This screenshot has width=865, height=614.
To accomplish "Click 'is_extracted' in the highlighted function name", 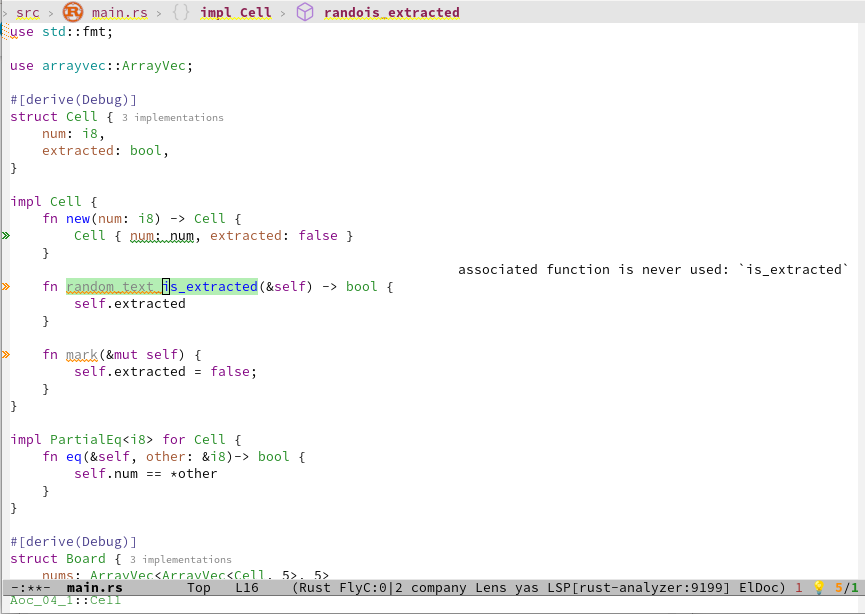I will (210, 286).
